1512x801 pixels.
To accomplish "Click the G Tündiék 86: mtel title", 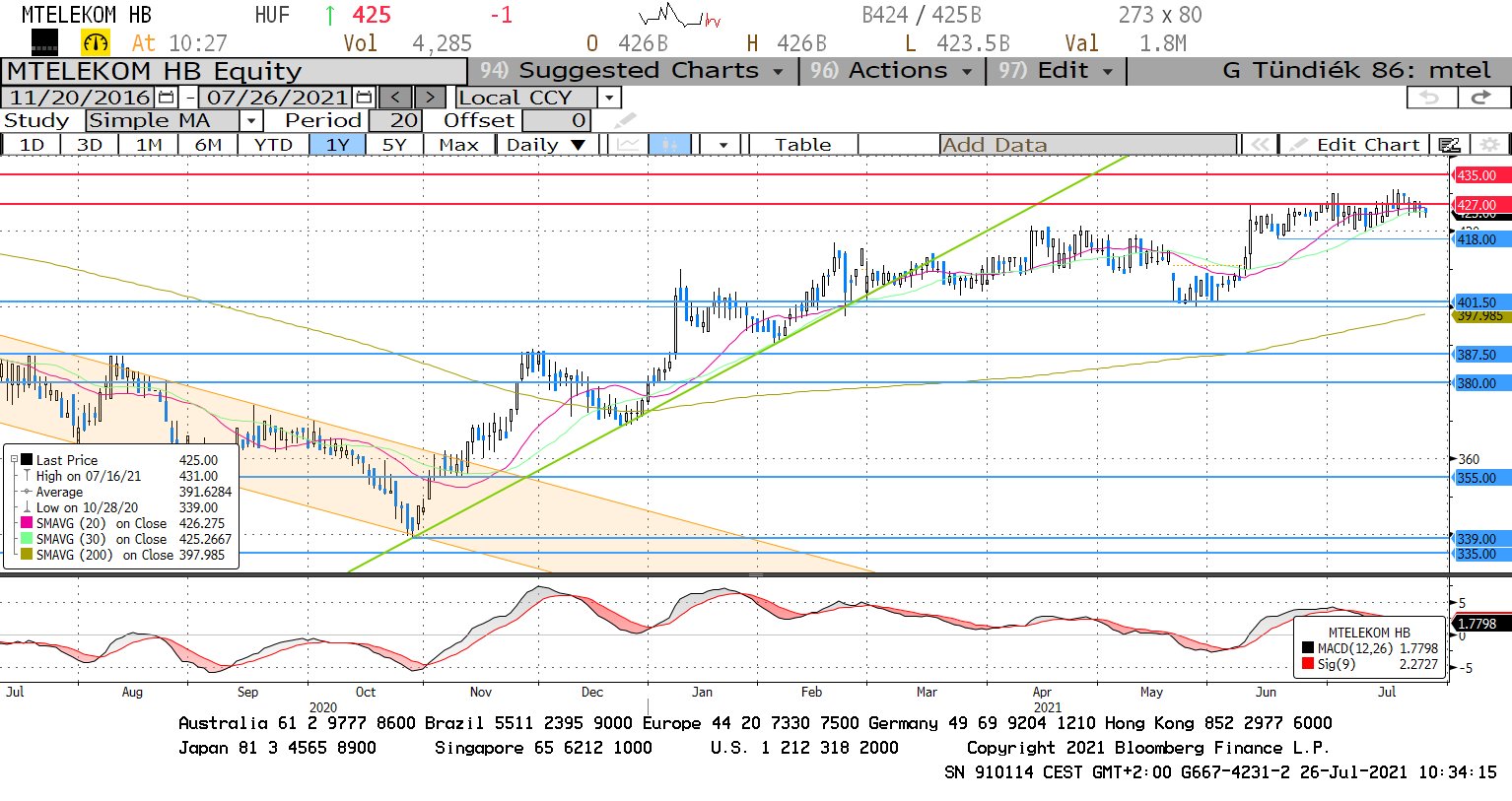I will pos(1356,71).
